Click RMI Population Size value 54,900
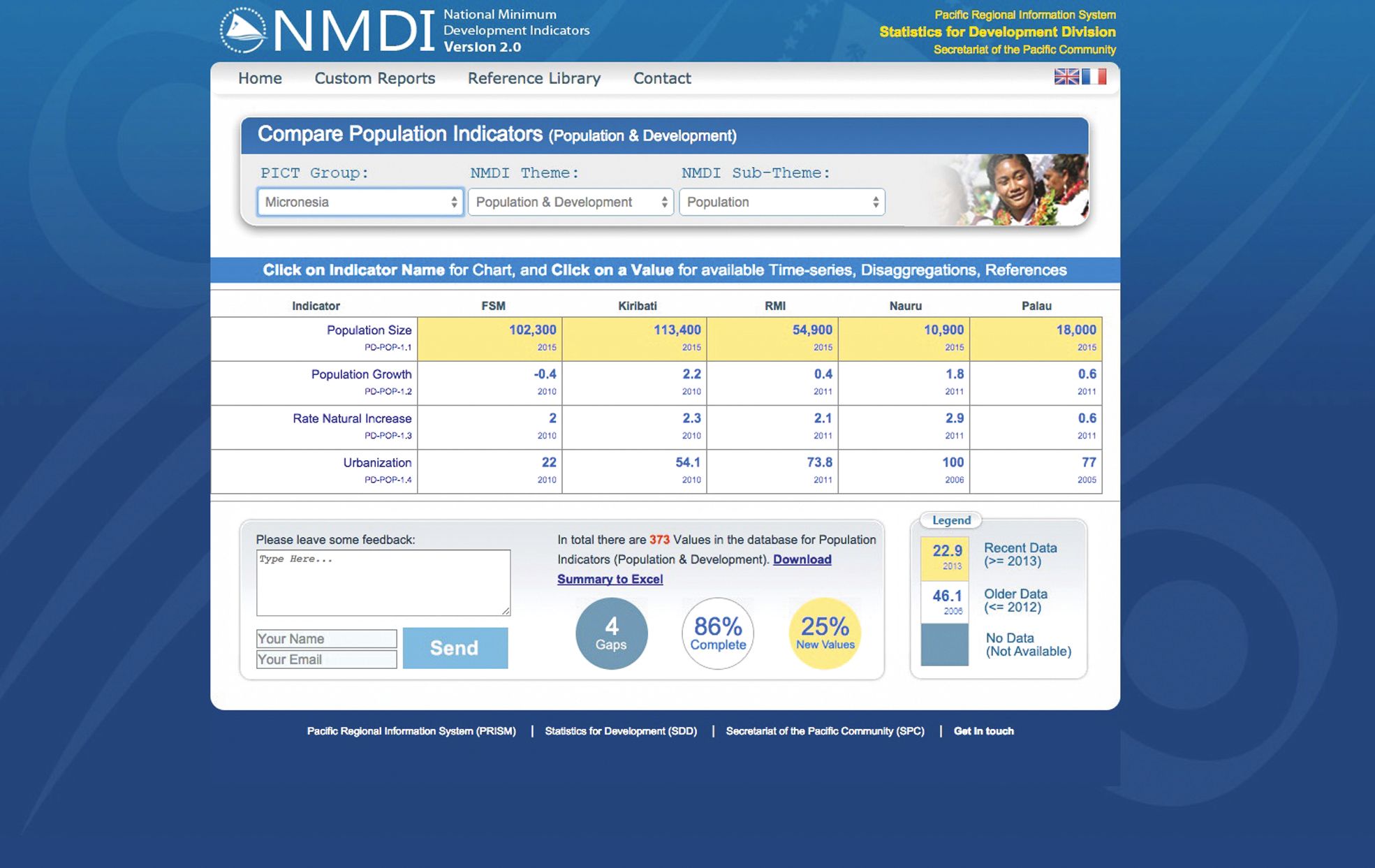The width and height of the screenshot is (1375, 868). (x=799, y=332)
